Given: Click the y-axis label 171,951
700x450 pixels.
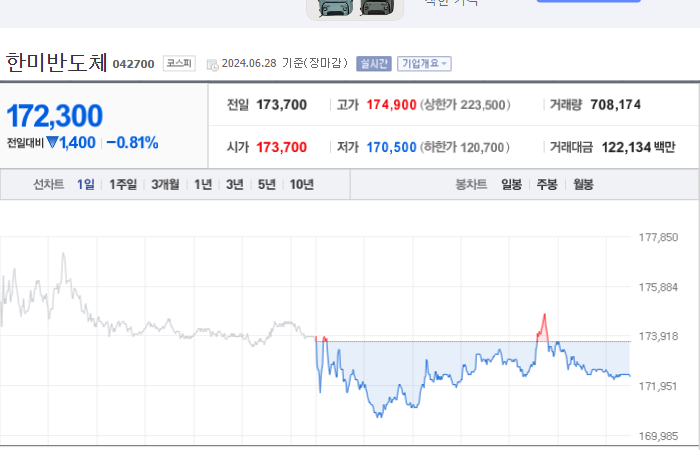Looking at the screenshot, I should point(658,386).
